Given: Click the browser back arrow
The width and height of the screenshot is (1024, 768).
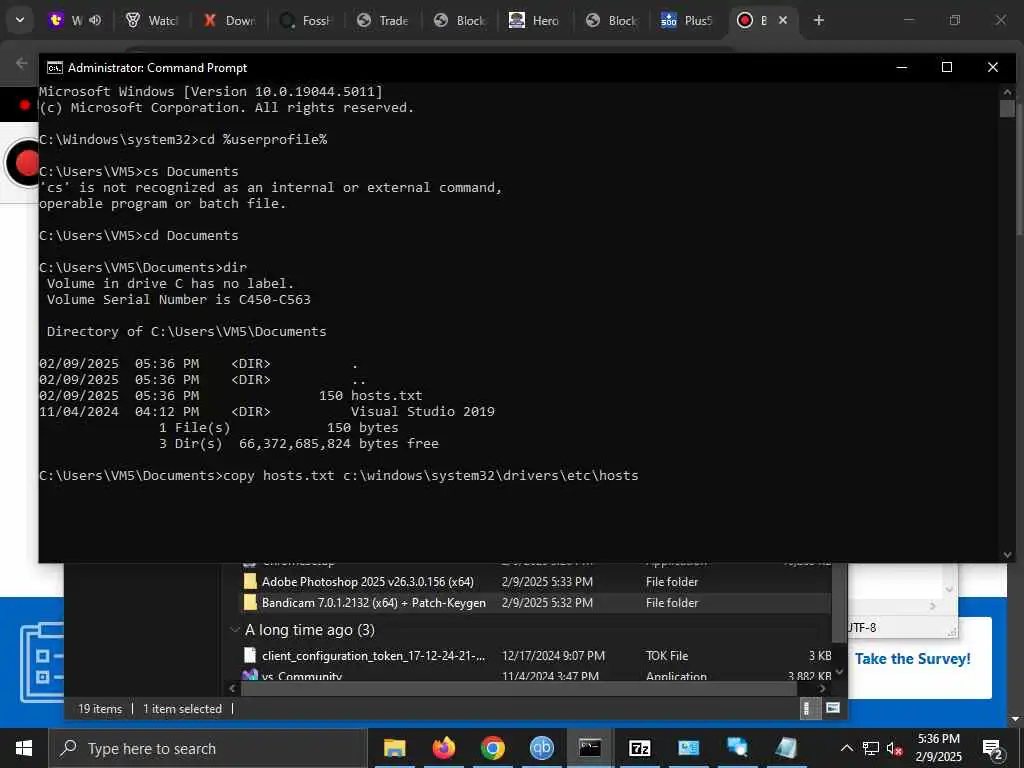Looking at the screenshot, I should [22, 63].
